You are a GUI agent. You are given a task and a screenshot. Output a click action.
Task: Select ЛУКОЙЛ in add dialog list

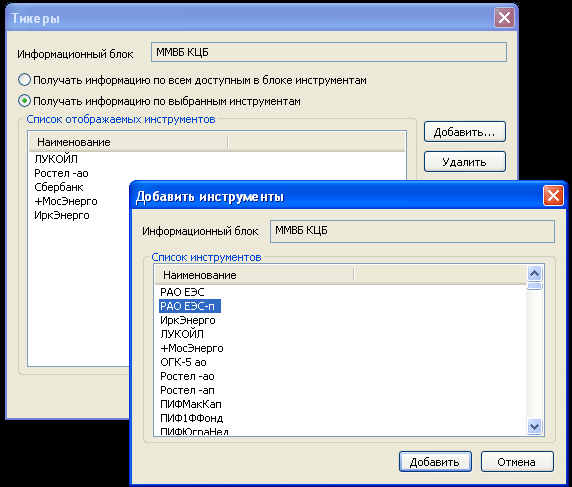click(182, 334)
